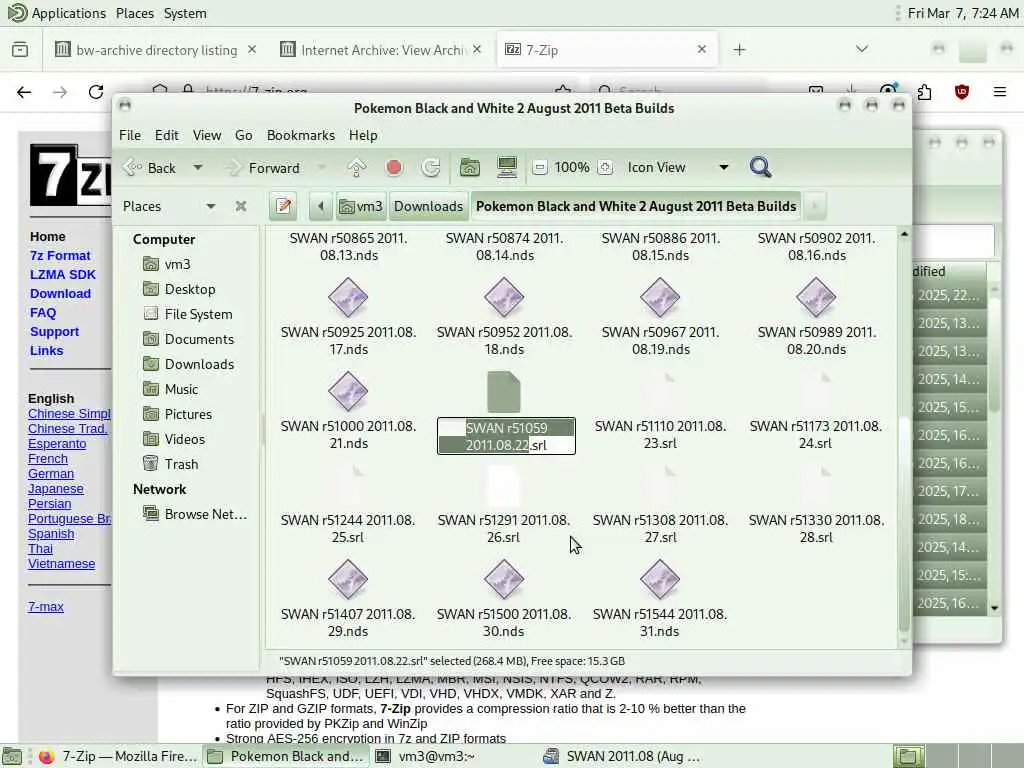Switch to Internet Archive browser tab
1024x768 pixels.
382,50
